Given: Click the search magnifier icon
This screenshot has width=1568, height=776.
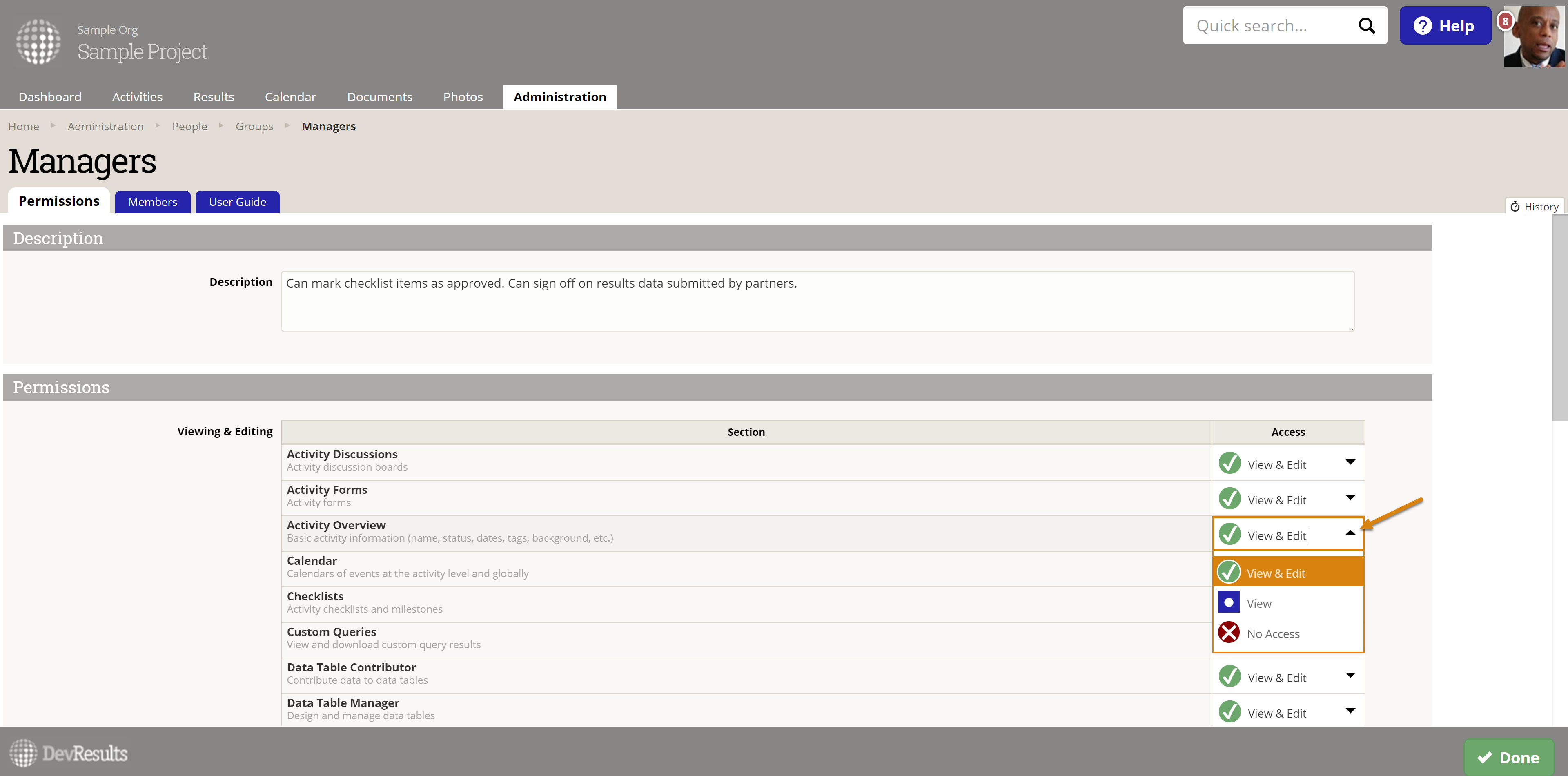Looking at the screenshot, I should pos(1367,26).
